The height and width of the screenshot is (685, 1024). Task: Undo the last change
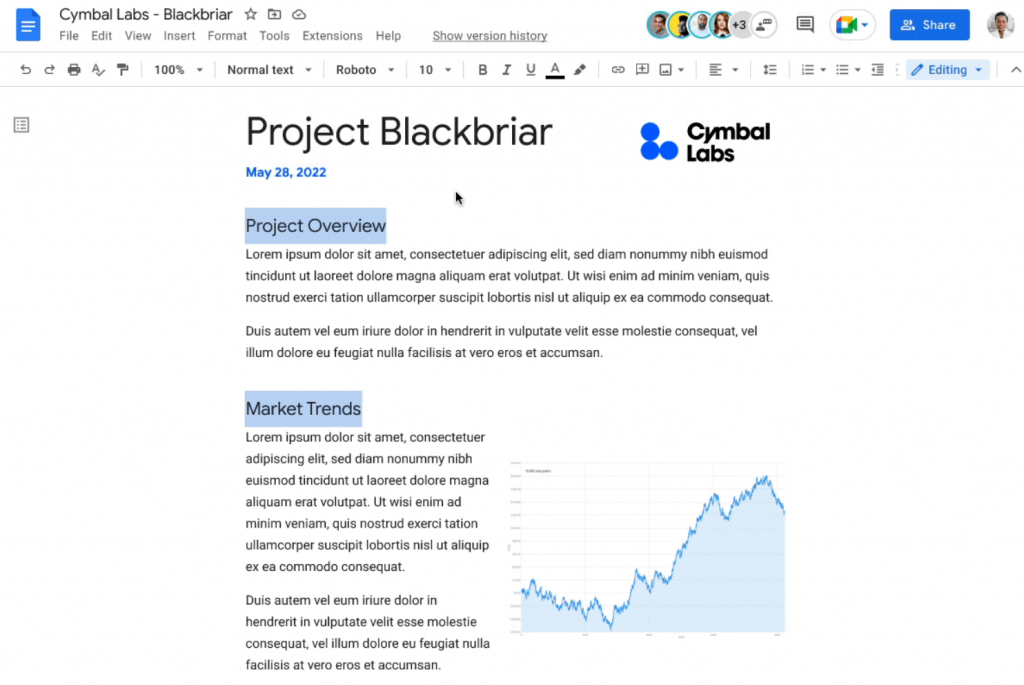point(26,69)
